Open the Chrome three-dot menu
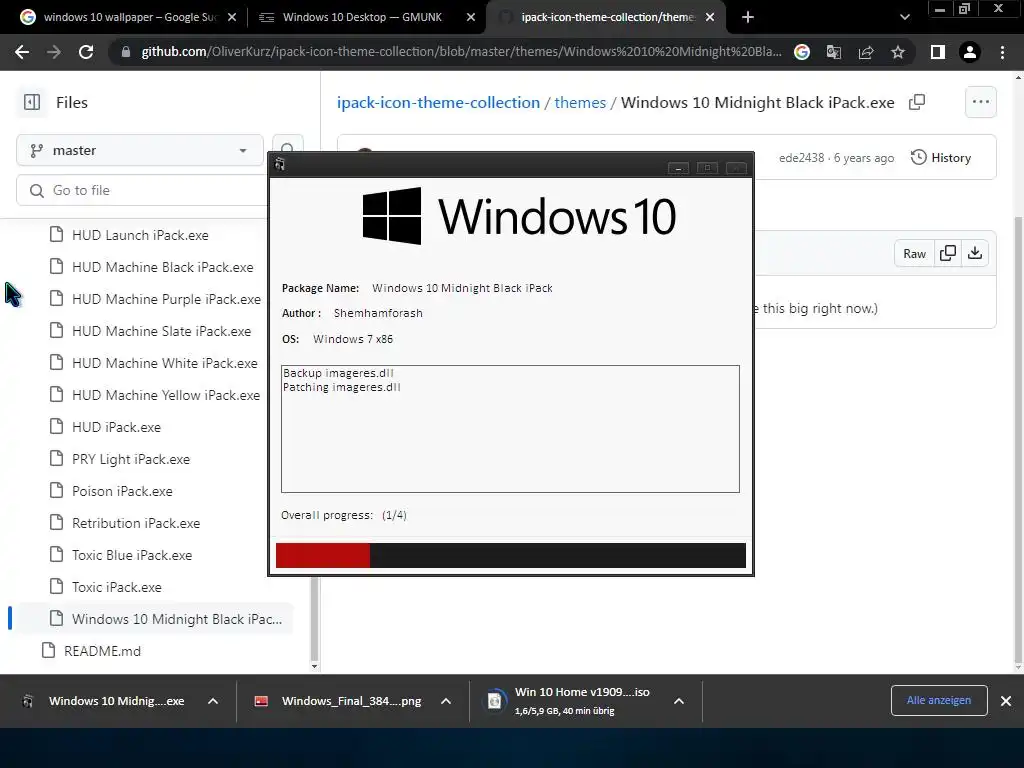This screenshot has height=768, width=1024. [x=1002, y=52]
